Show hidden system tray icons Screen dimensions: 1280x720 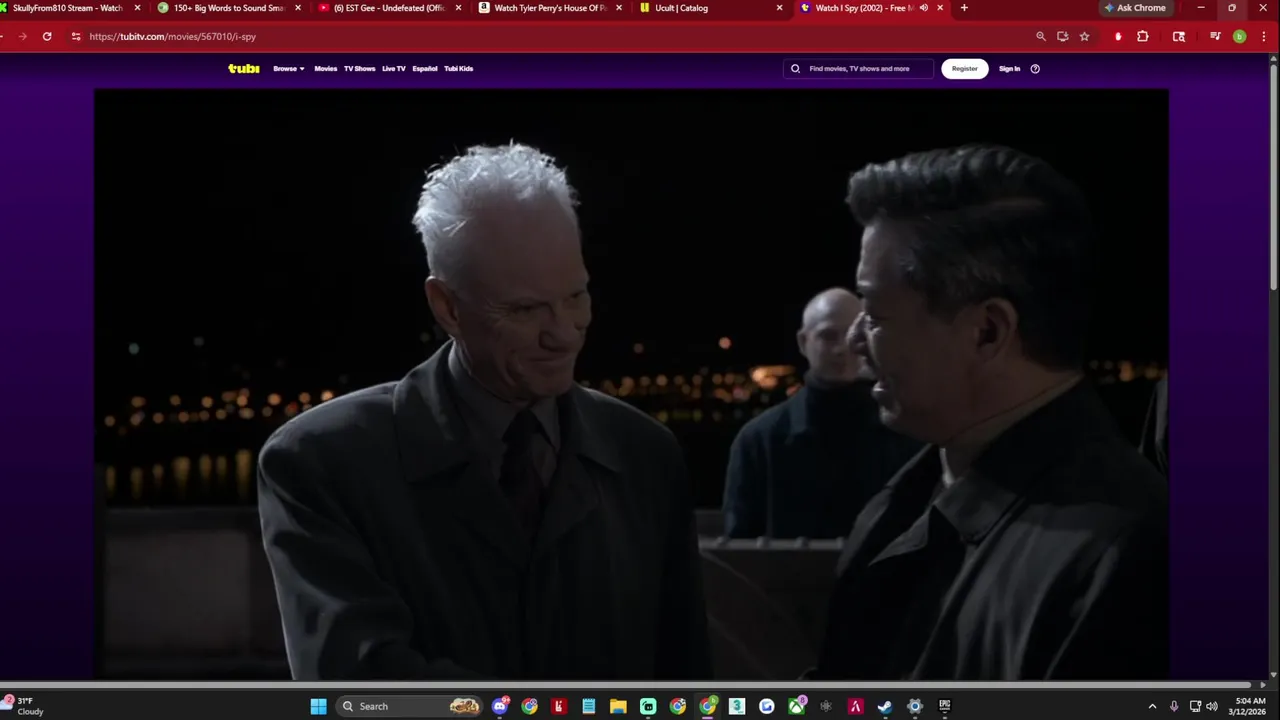[1152, 706]
